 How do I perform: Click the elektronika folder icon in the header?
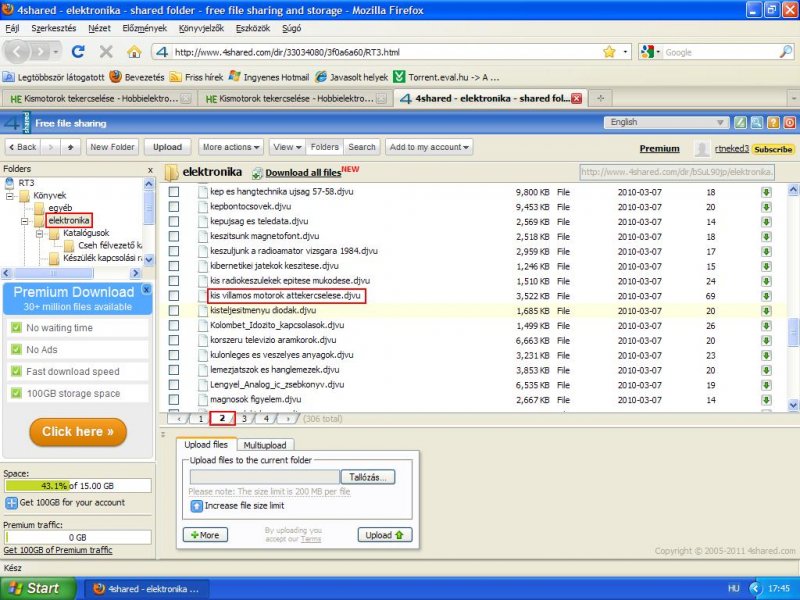point(171,173)
